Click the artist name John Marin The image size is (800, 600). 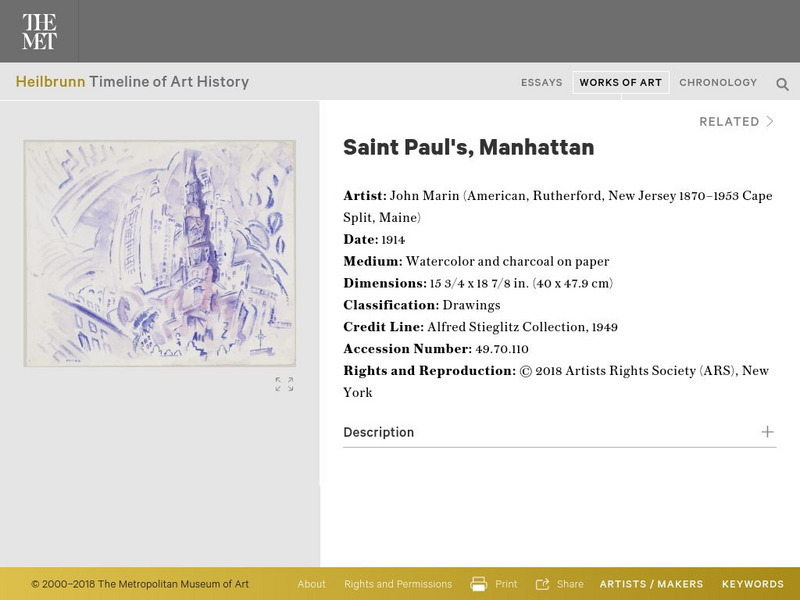pos(424,196)
